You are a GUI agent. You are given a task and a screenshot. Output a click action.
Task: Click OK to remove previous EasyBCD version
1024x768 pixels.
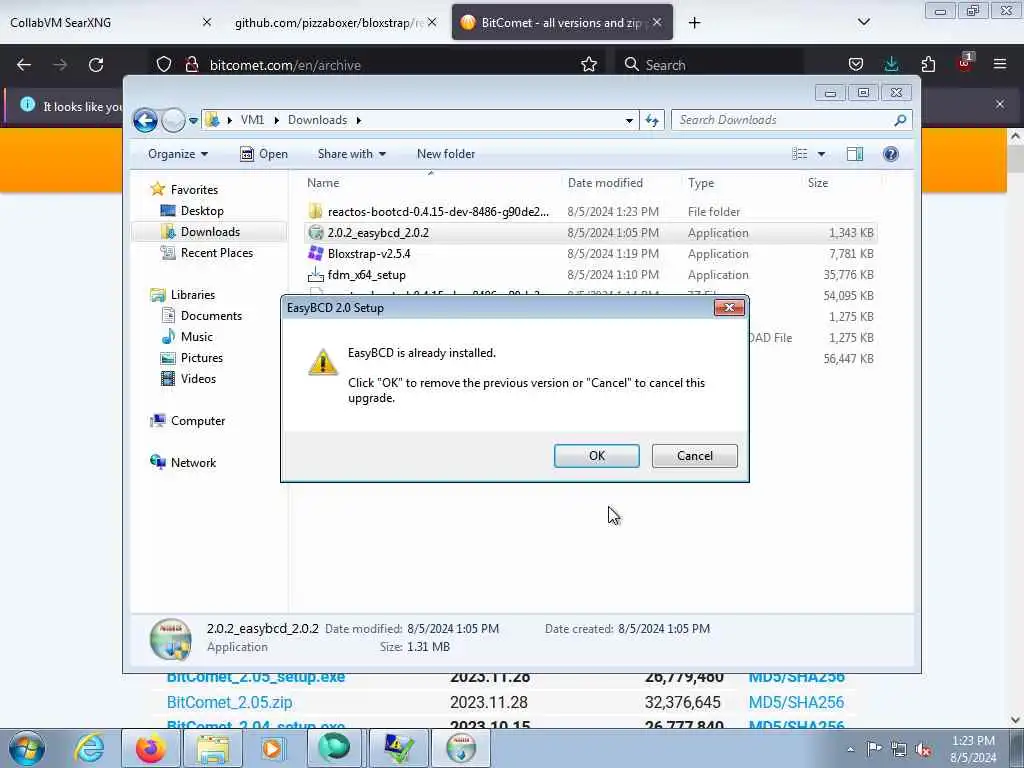pyautogui.click(x=596, y=456)
